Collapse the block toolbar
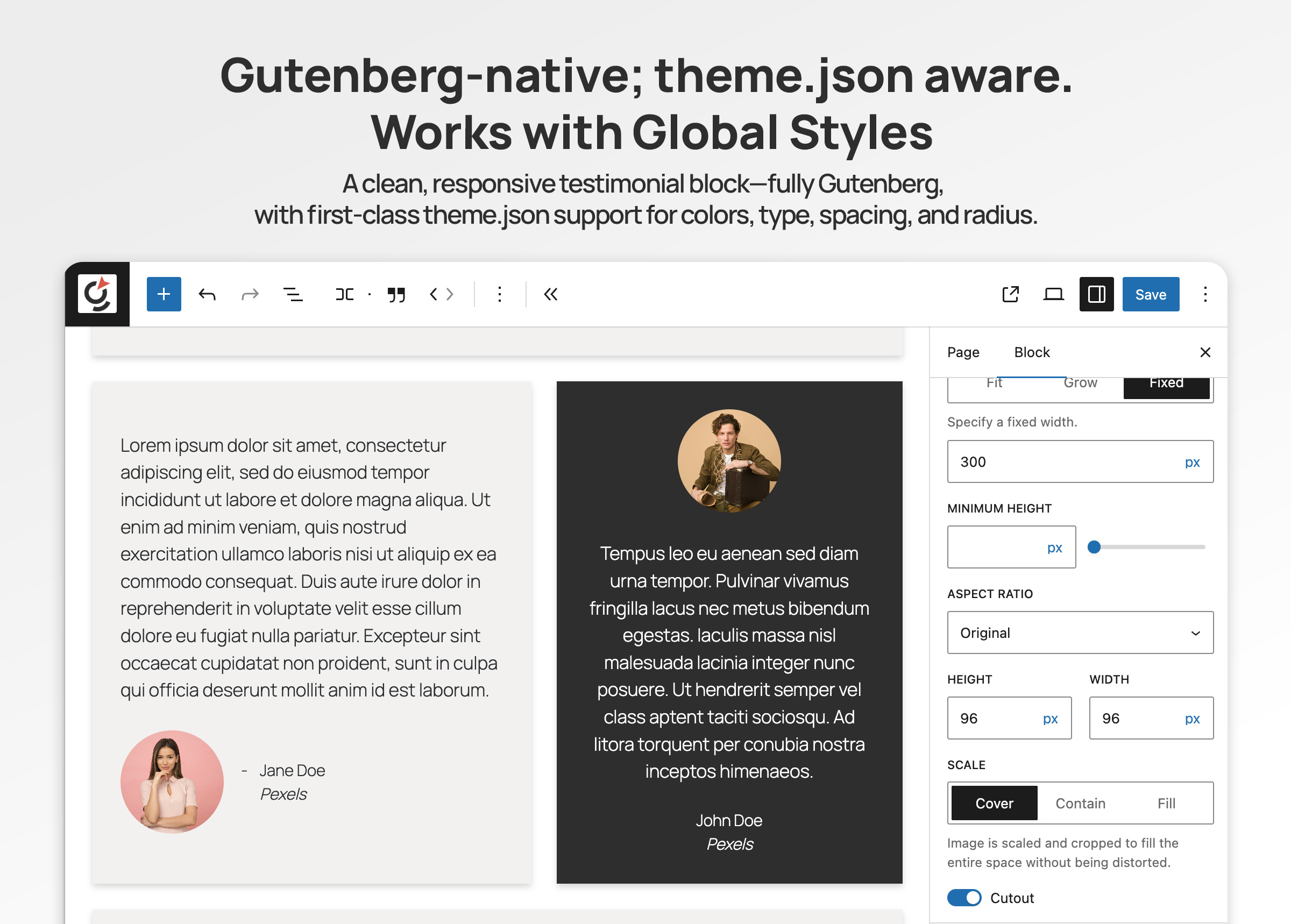 [x=550, y=294]
